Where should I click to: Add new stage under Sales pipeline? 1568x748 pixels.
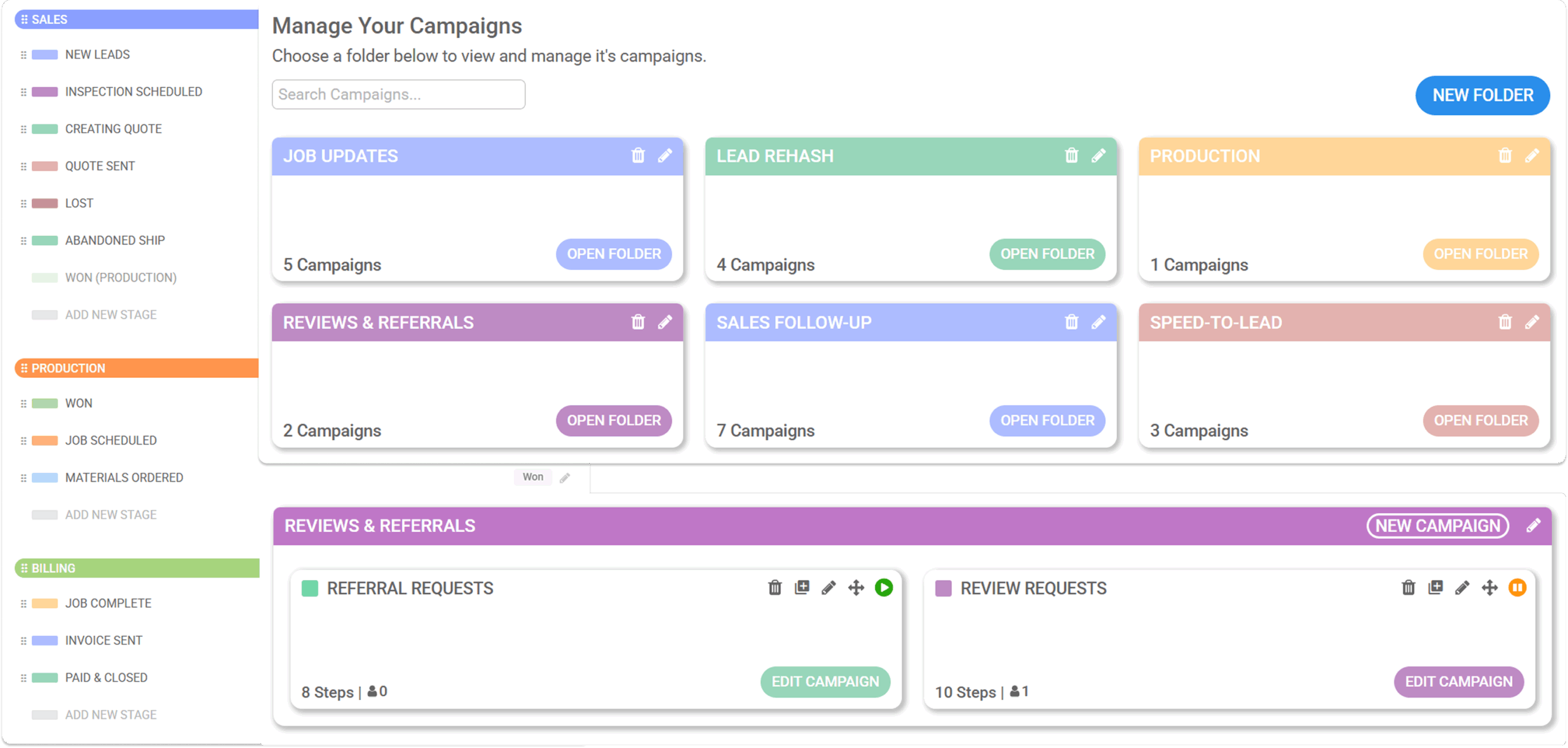tap(111, 315)
